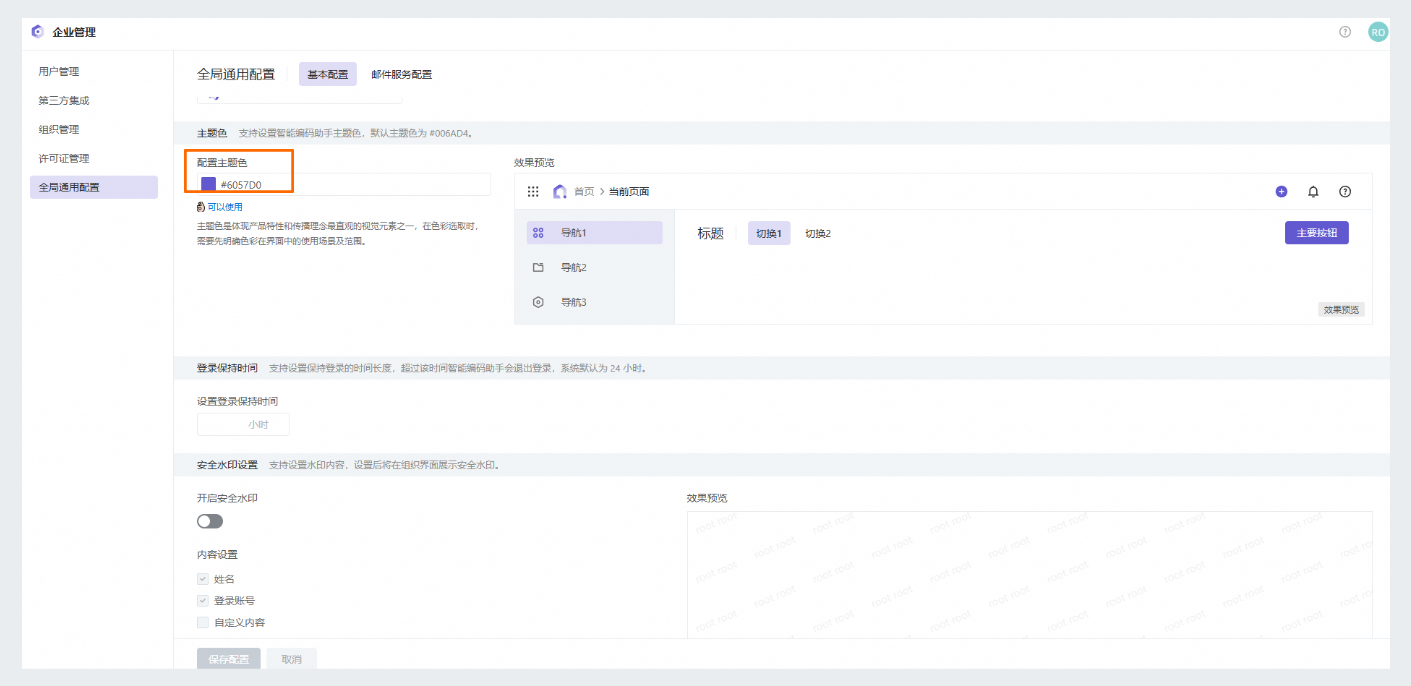The width and height of the screenshot is (1411, 686).
Task: Open the RD user avatar menu
Action: pyautogui.click(x=1378, y=32)
